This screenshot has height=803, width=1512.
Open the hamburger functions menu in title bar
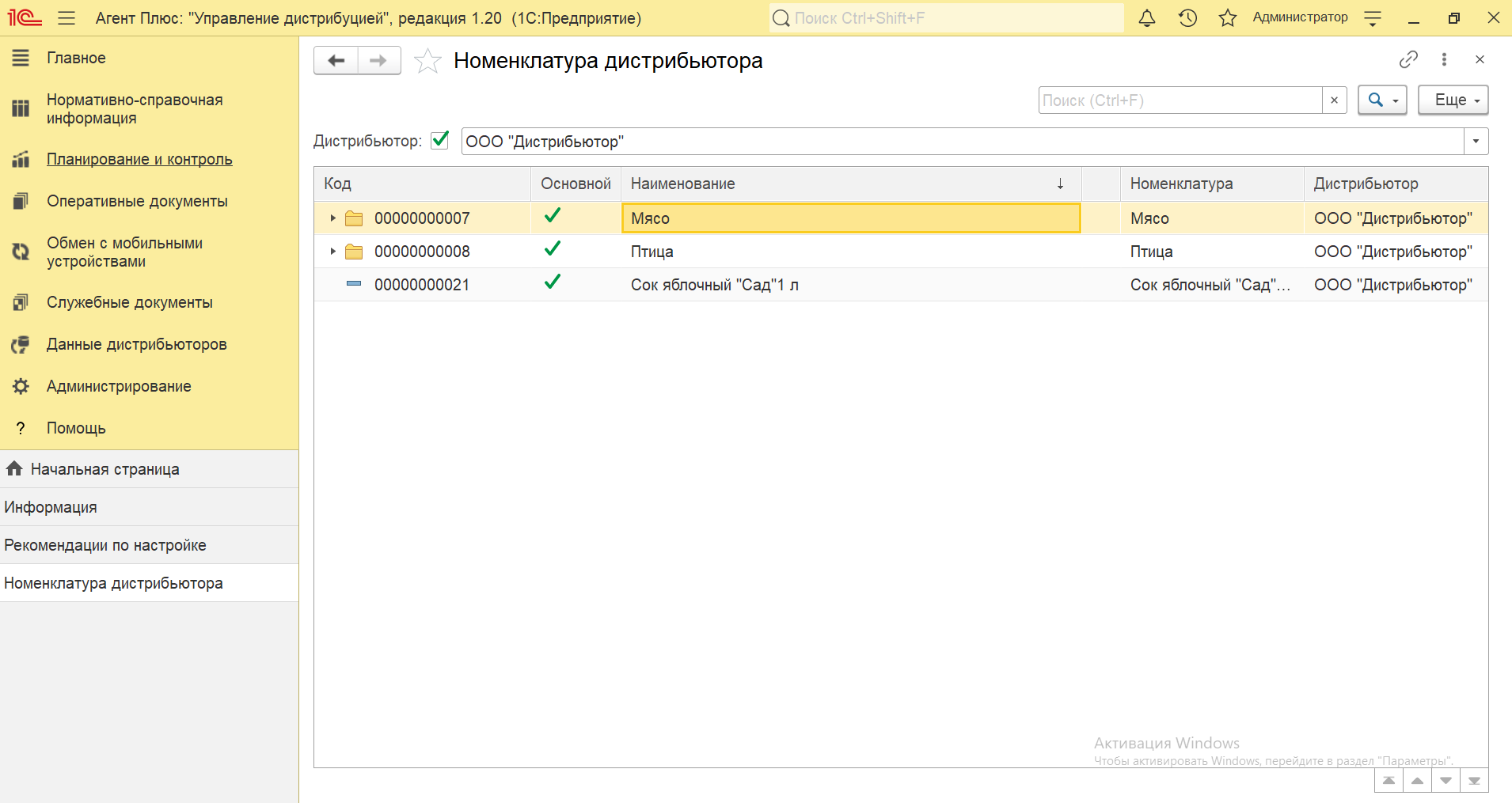click(66, 17)
